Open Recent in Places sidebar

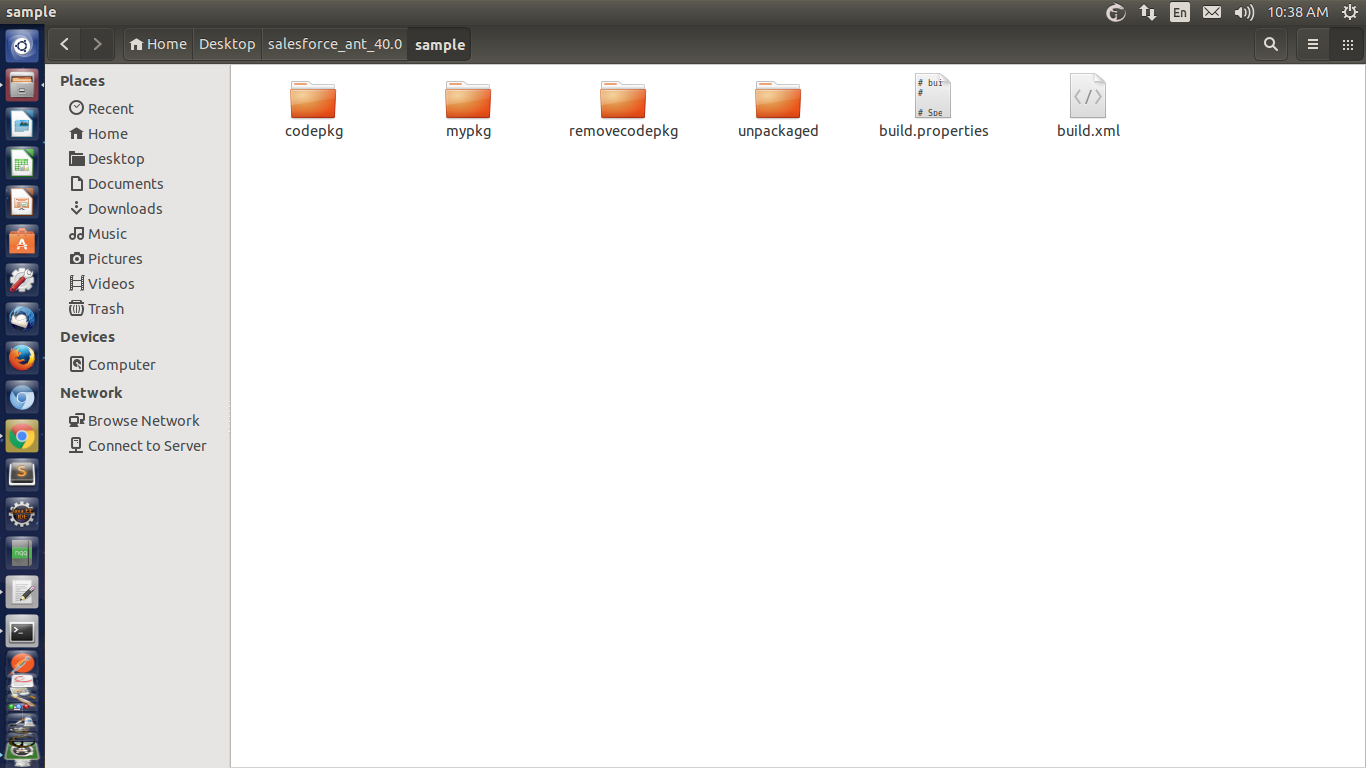(x=110, y=109)
